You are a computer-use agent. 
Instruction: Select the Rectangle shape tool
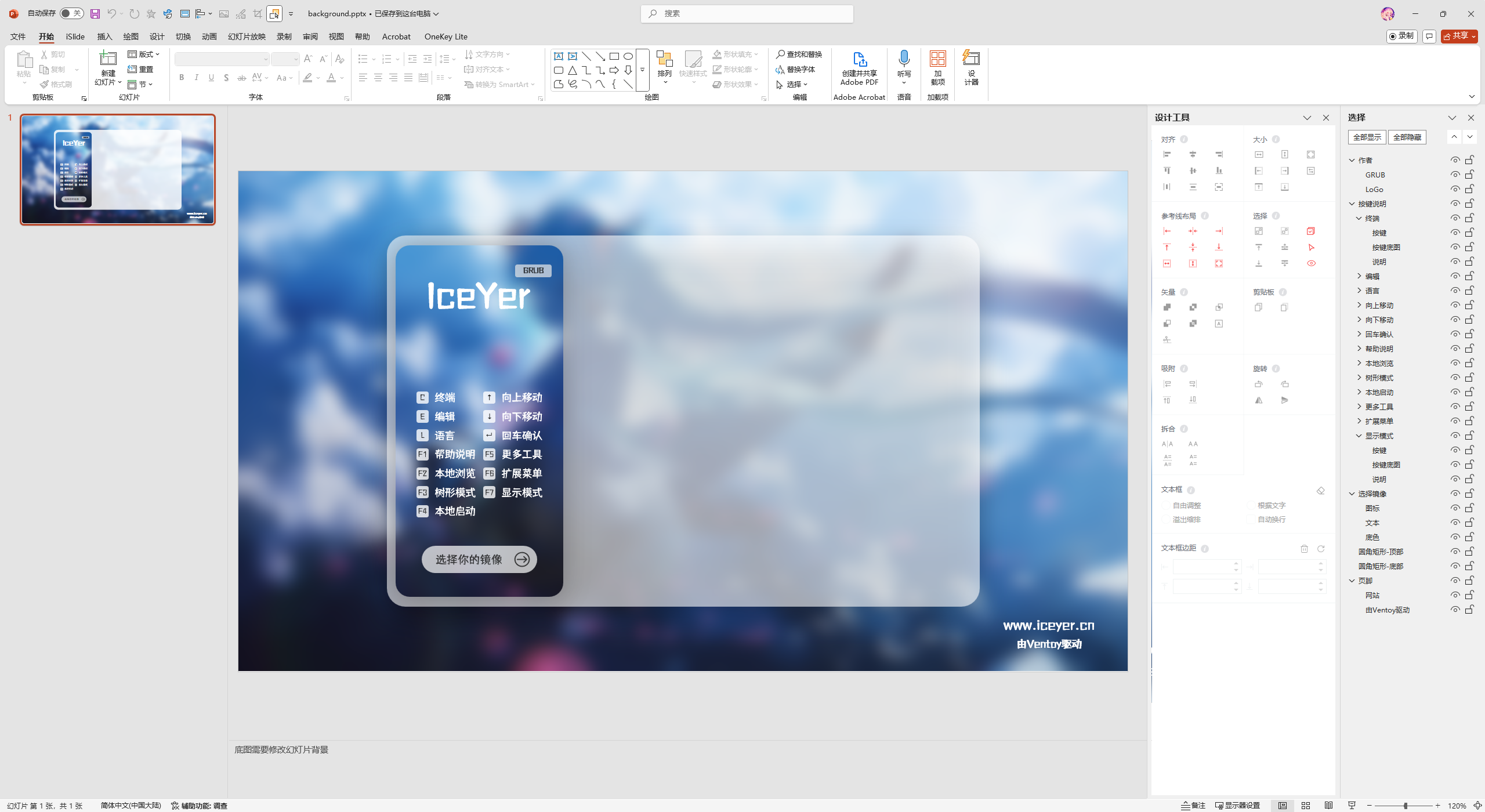[614, 56]
